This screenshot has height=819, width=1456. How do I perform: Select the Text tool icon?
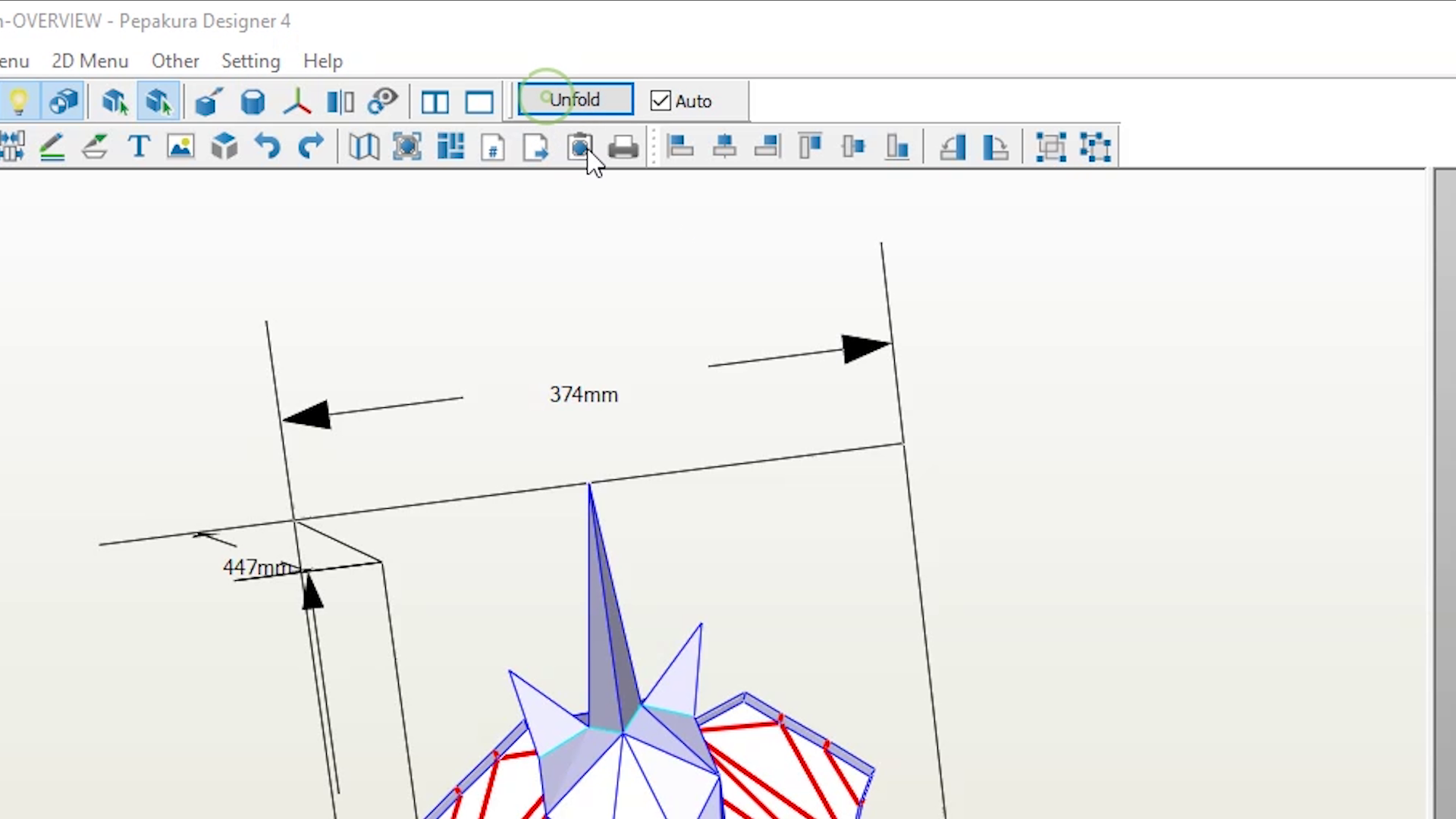(139, 146)
